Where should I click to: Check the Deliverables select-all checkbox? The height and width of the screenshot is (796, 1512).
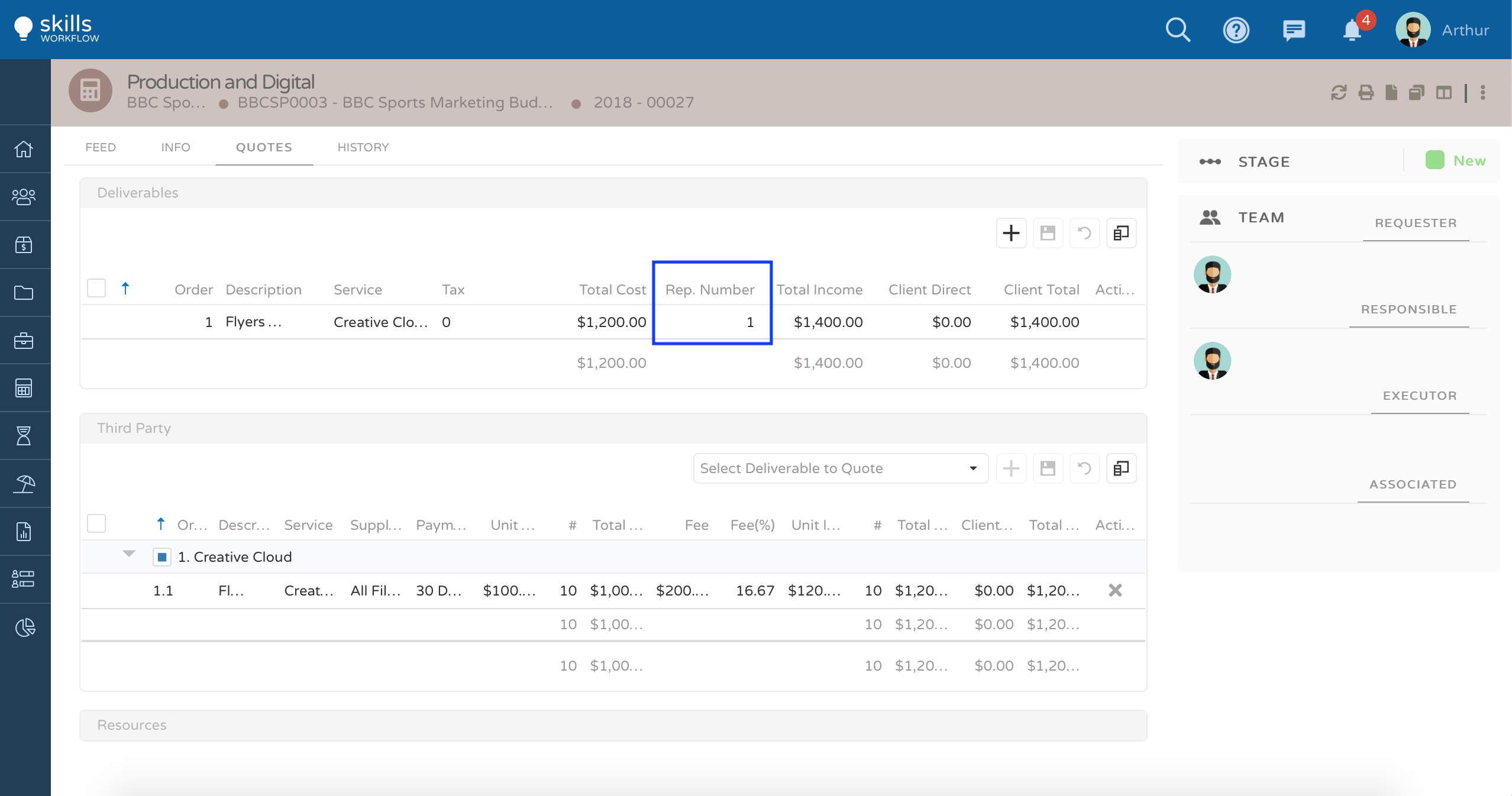coord(96,289)
